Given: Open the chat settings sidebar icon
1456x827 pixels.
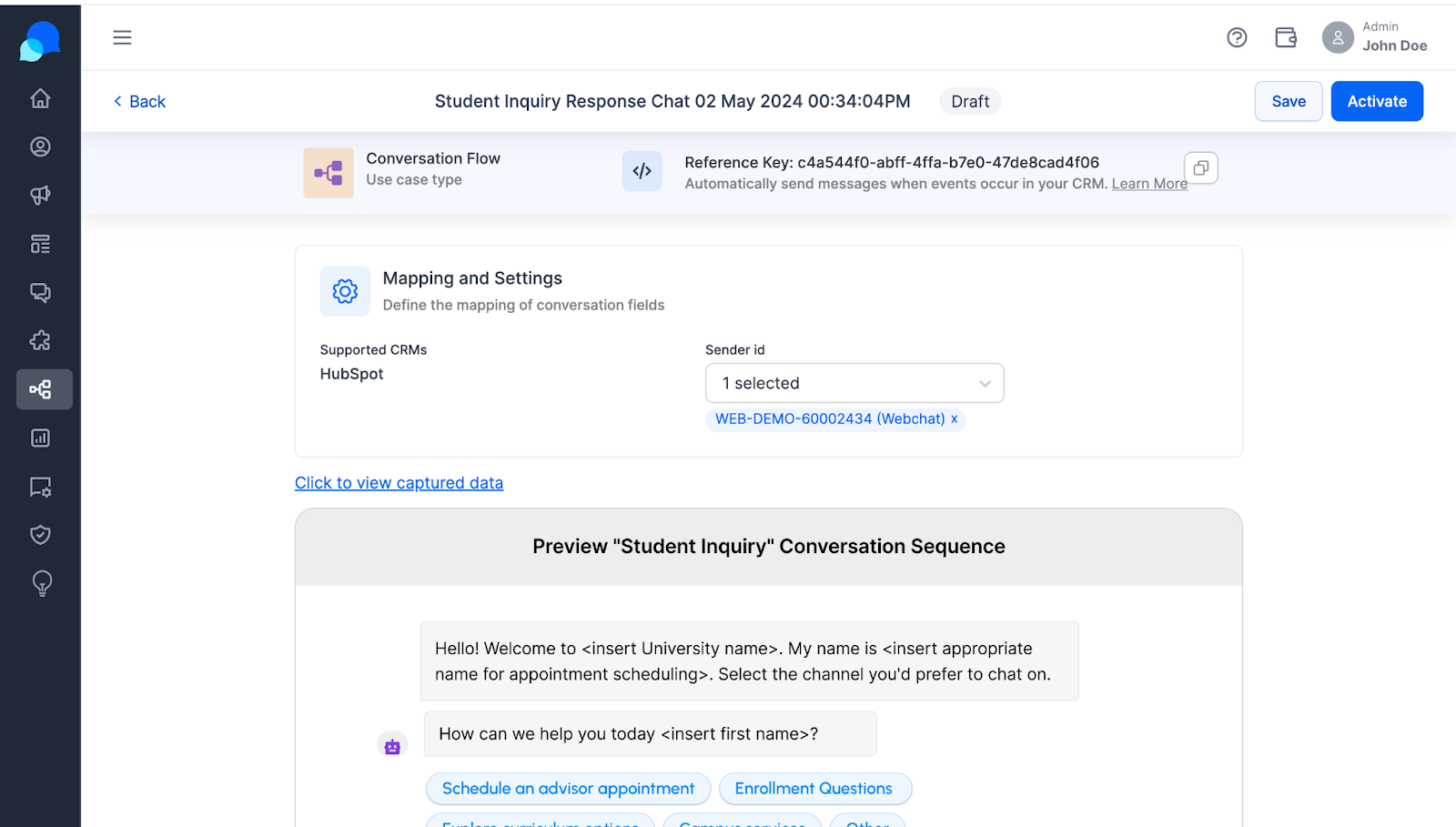Looking at the screenshot, I should (x=40, y=487).
